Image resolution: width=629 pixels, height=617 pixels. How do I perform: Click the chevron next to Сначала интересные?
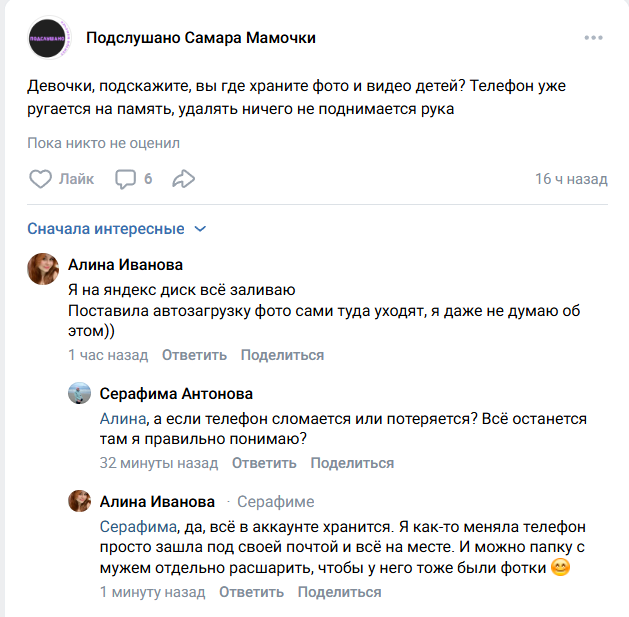pyautogui.click(x=200, y=229)
